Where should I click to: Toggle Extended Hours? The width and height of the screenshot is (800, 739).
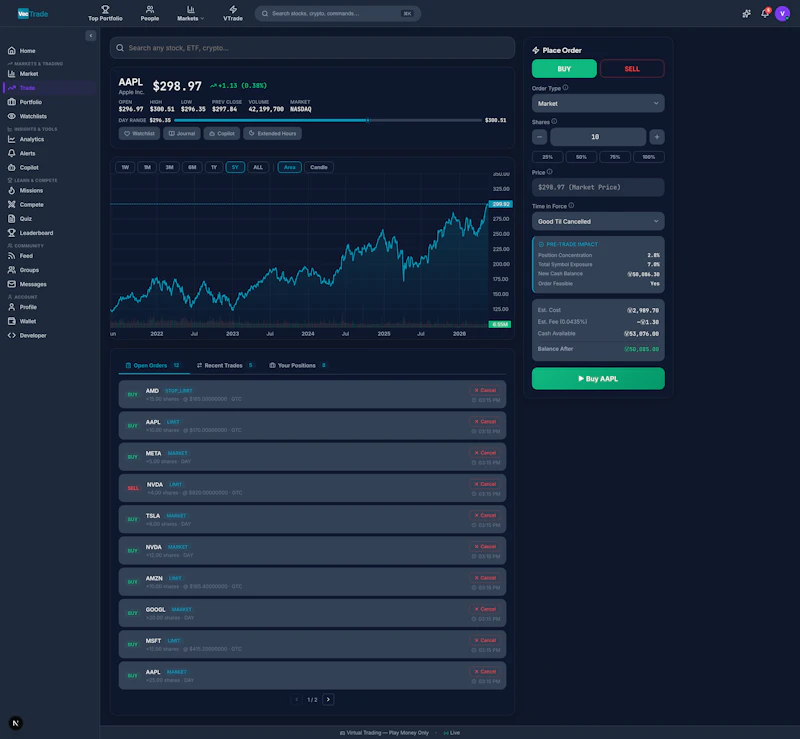tap(272, 133)
